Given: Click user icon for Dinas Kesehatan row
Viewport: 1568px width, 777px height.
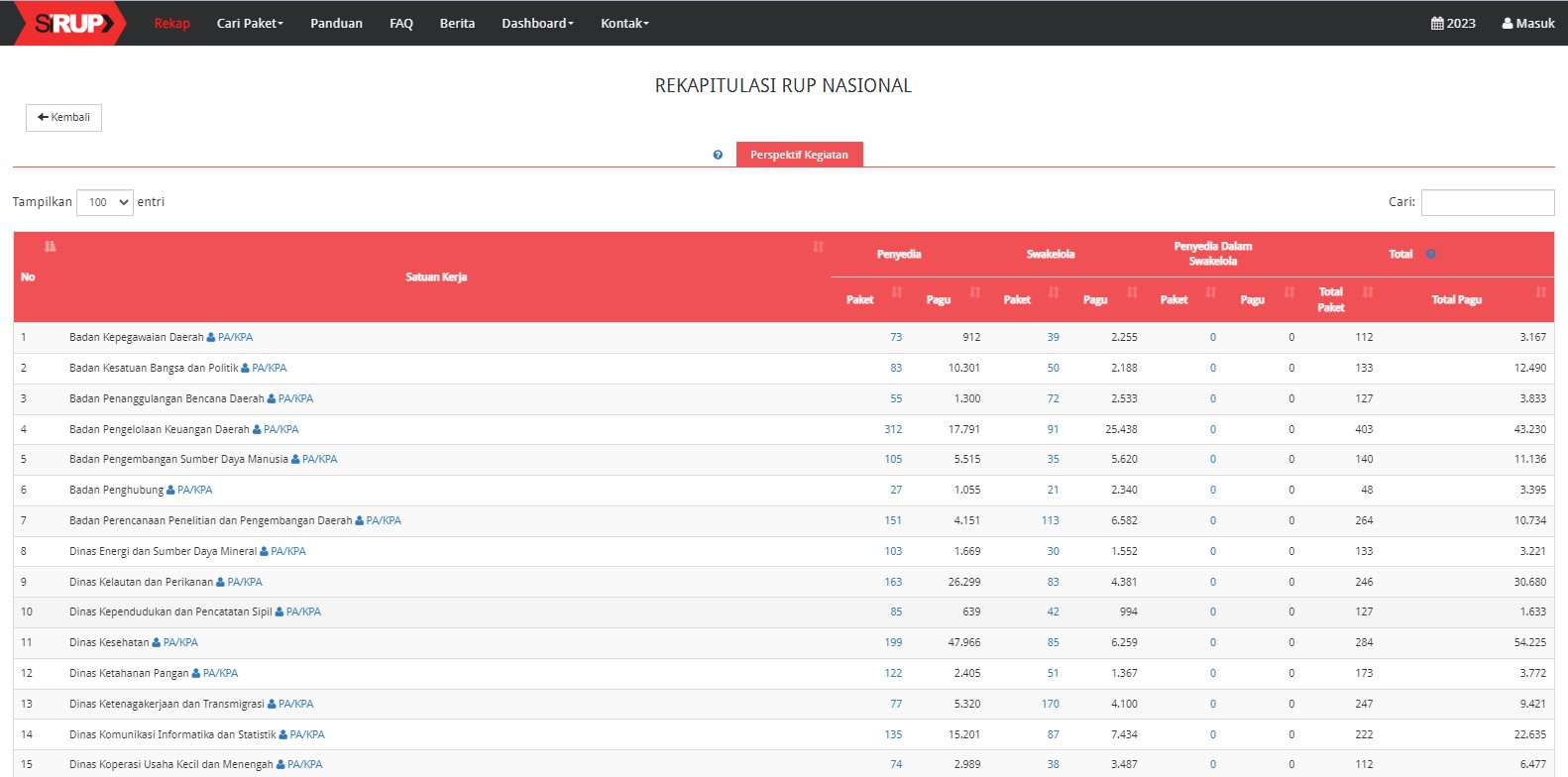Looking at the screenshot, I should coord(157,642).
